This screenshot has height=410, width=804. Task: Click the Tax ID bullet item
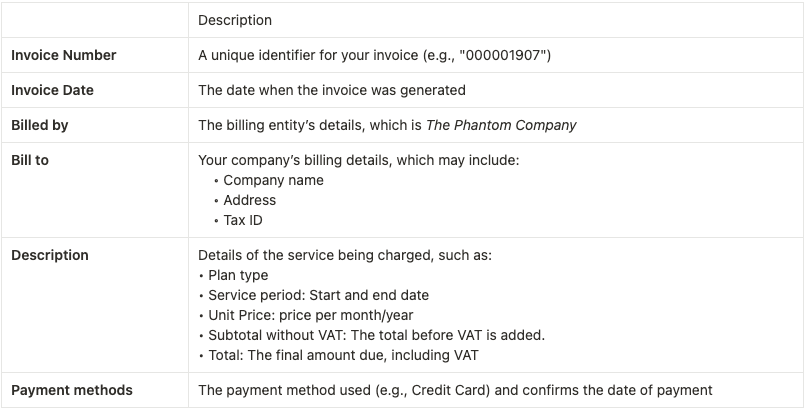(x=243, y=220)
